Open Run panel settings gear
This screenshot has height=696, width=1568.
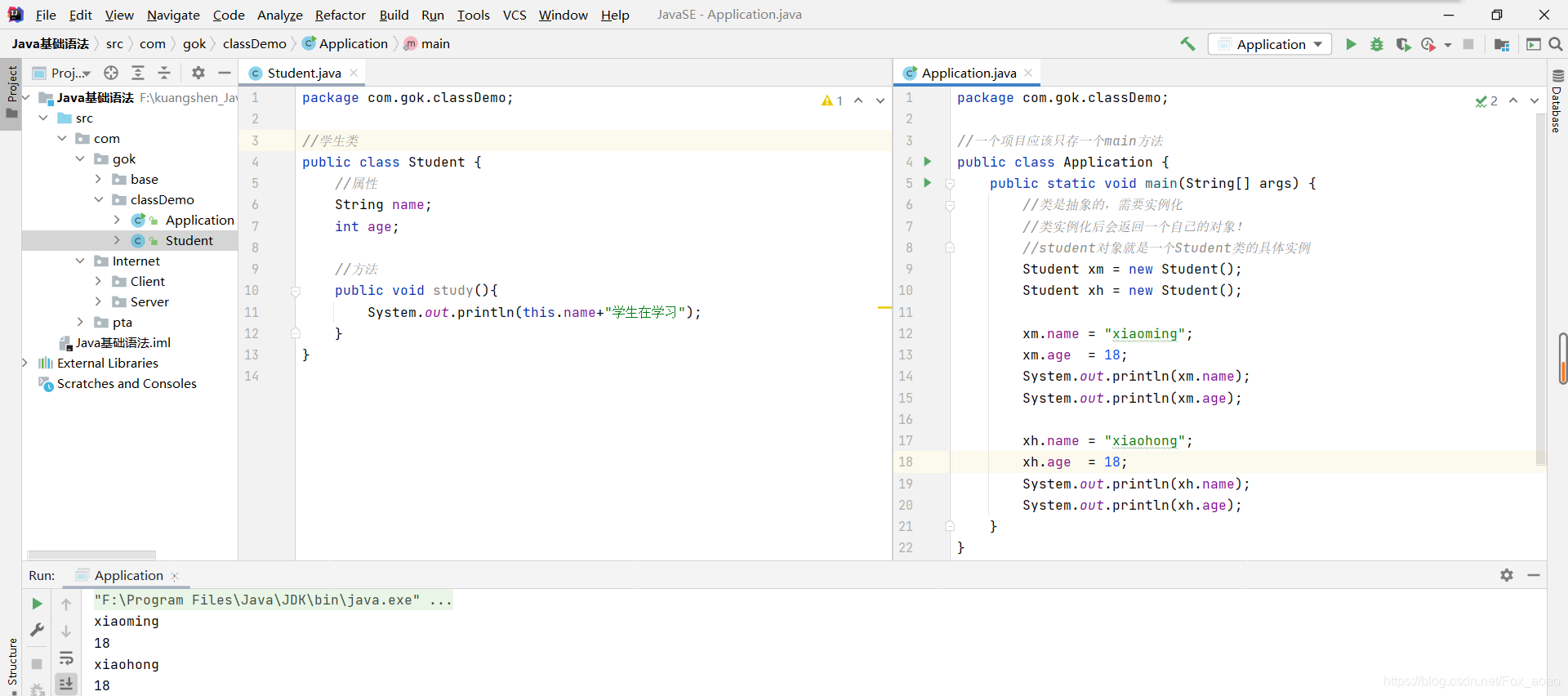[x=1507, y=575]
